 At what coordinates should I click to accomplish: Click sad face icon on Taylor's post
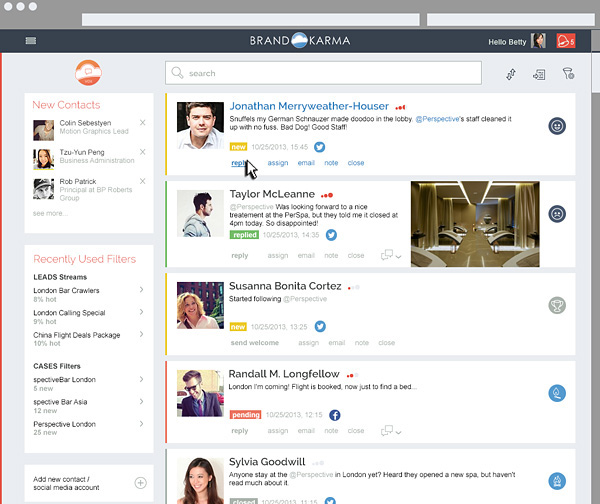click(557, 214)
